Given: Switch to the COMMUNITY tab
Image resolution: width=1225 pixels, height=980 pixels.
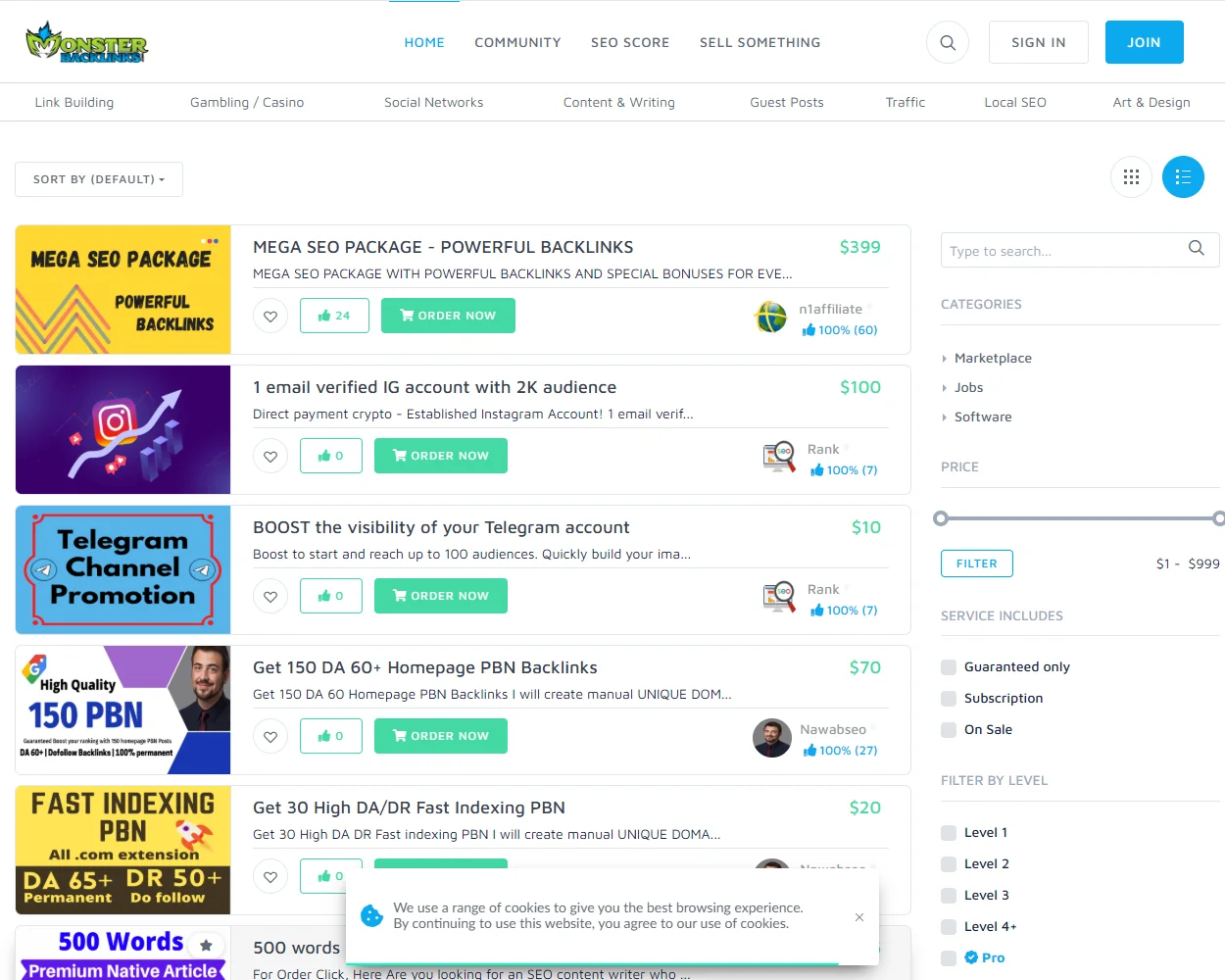Looking at the screenshot, I should (x=517, y=42).
